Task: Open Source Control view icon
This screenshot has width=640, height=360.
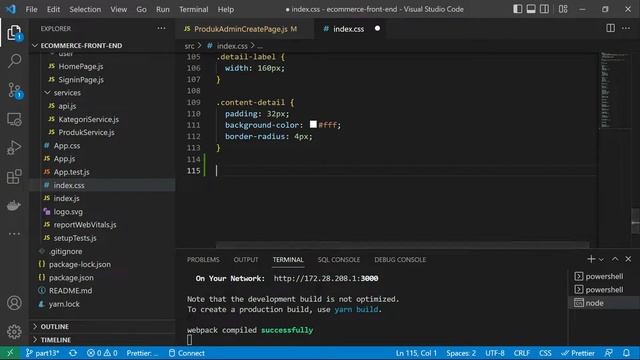Action: (x=14, y=90)
